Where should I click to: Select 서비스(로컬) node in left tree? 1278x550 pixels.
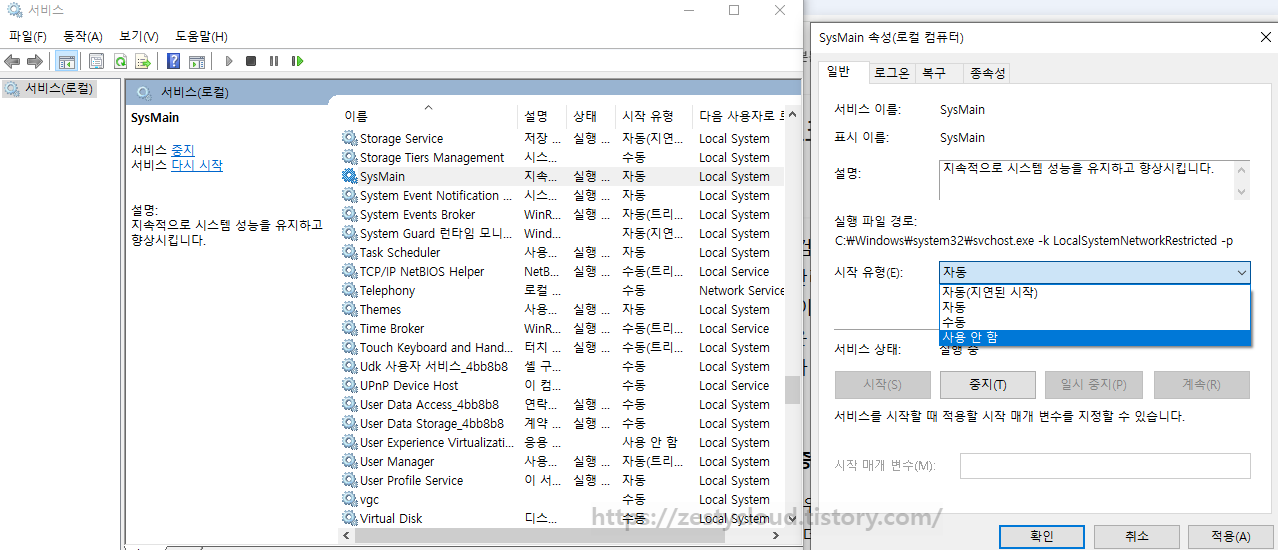tap(50, 88)
